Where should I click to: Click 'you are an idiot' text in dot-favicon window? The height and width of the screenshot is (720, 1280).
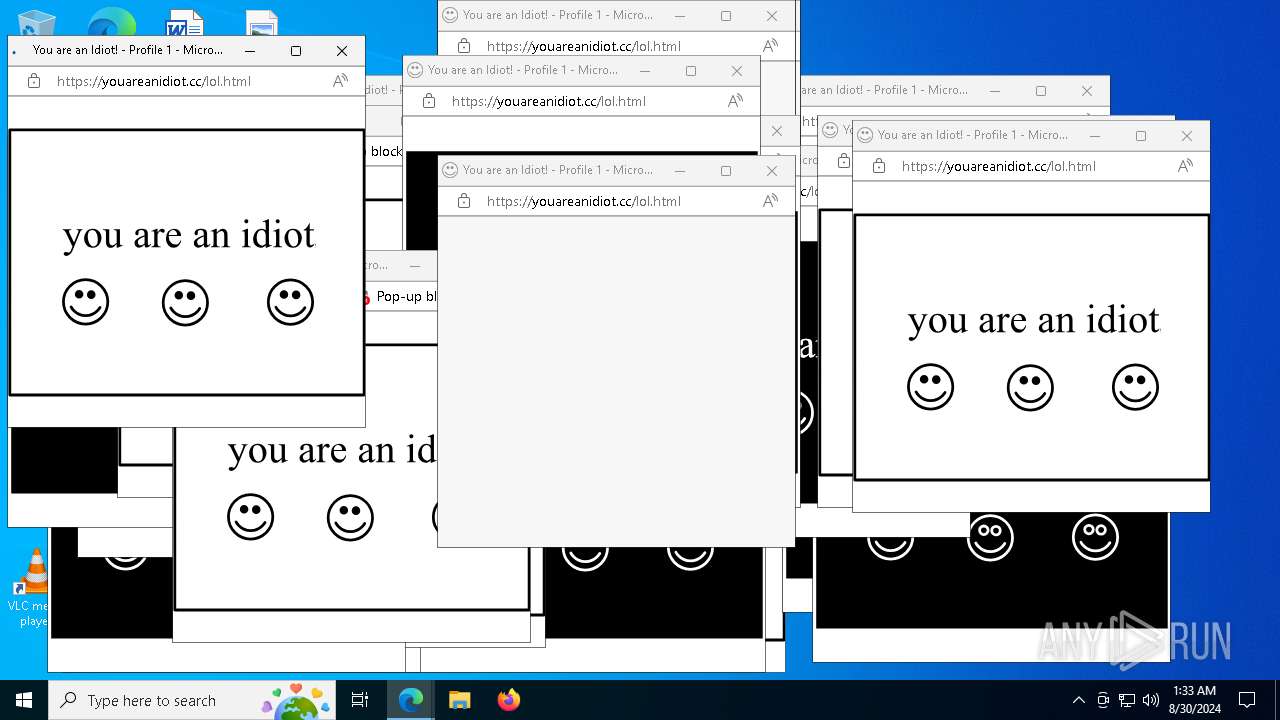point(189,235)
